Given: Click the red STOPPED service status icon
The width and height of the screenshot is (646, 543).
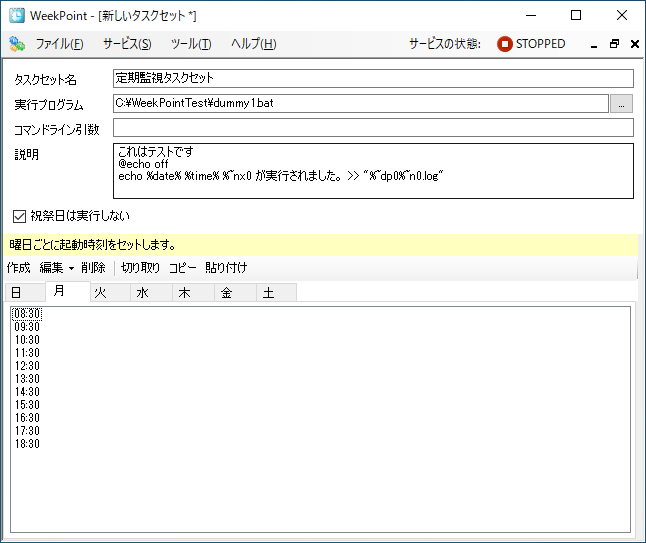Looking at the screenshot, I should (505, 44).
